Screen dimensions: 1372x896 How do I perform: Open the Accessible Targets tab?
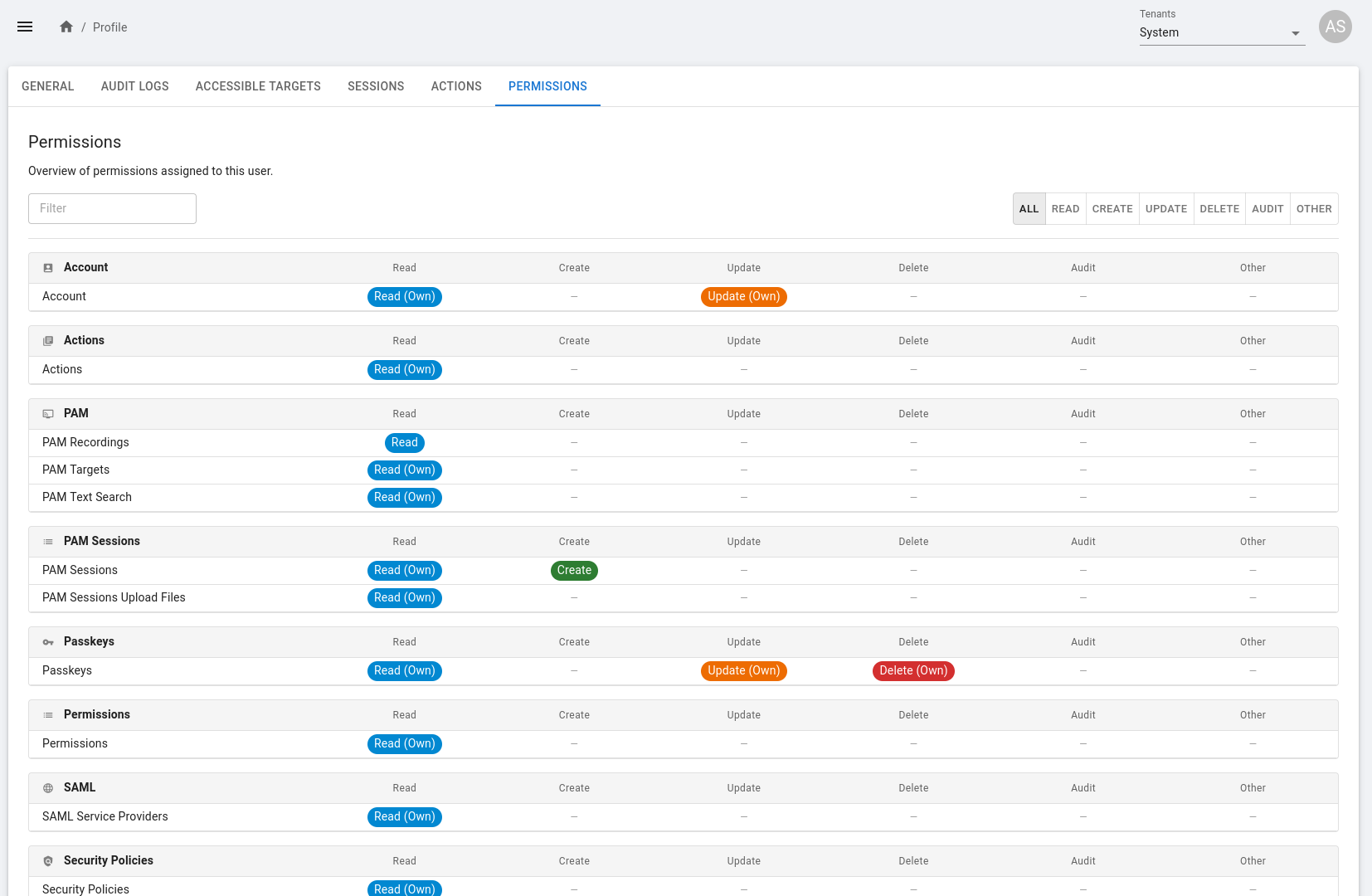(258, 86)
